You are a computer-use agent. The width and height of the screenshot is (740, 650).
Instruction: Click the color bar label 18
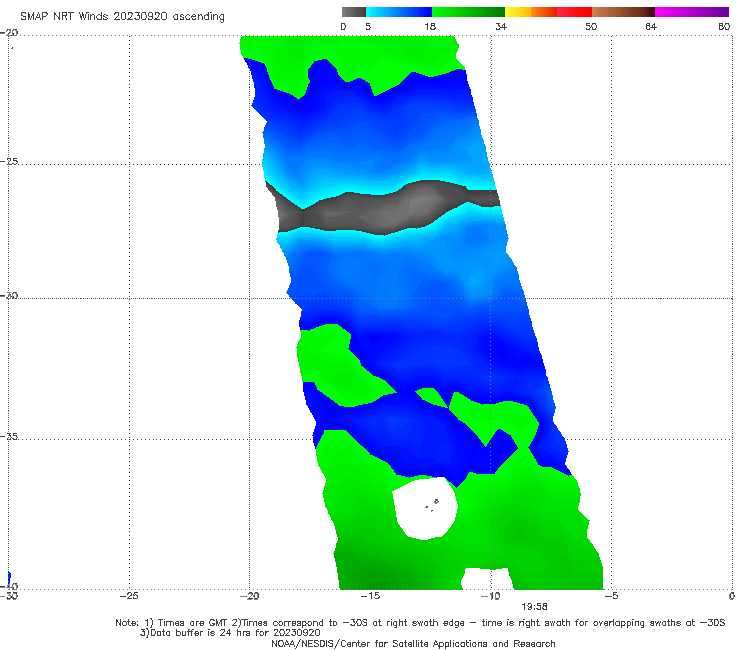[x=430, y=27]
